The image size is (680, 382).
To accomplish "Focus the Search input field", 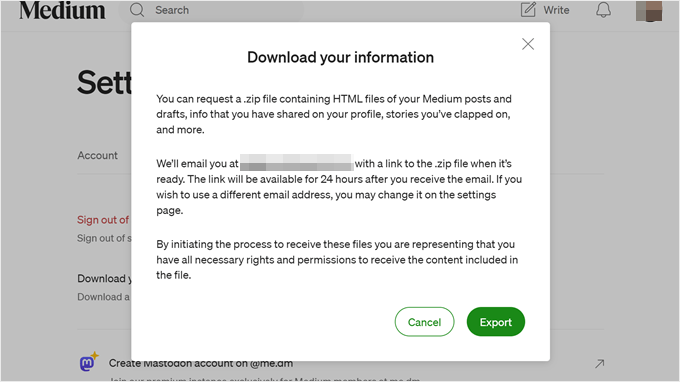I will pyautogui.click(x=211, y=10).
